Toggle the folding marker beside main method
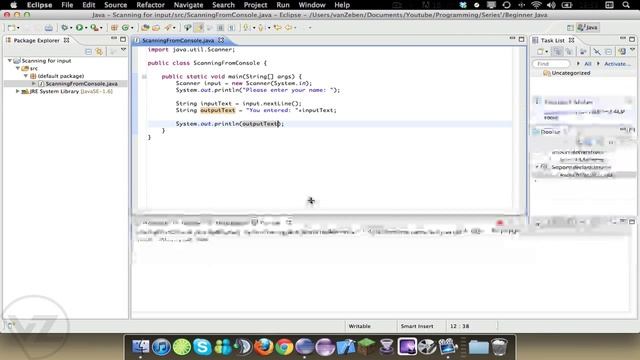640x360 pixels. (x=144, y=76)
